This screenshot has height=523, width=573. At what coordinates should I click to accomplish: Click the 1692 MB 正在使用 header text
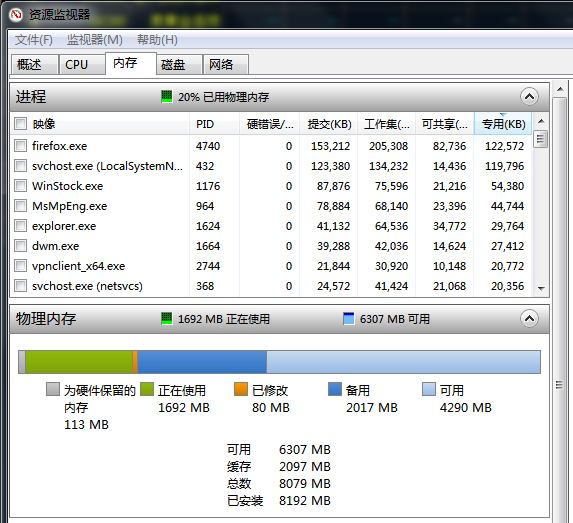pyautogui.click(x=224, y=319)
